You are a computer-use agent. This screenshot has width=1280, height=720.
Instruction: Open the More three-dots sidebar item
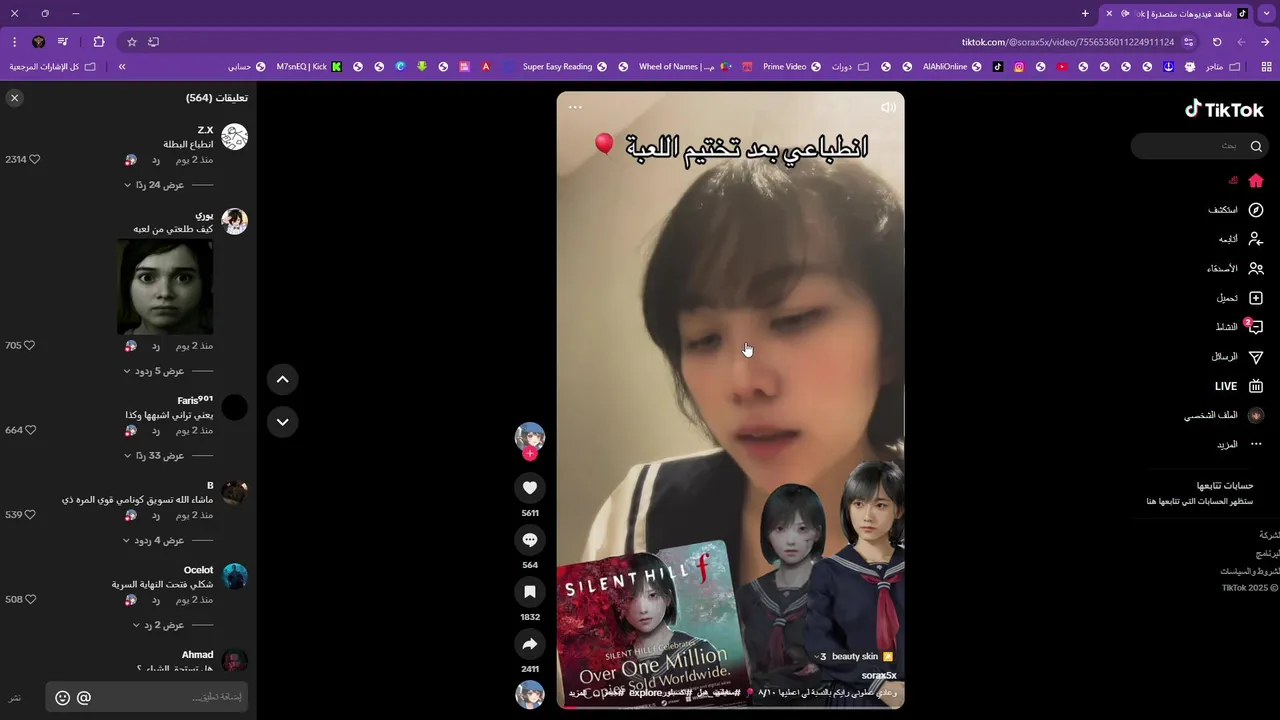pyautogui.click(x=1240, y=444)
